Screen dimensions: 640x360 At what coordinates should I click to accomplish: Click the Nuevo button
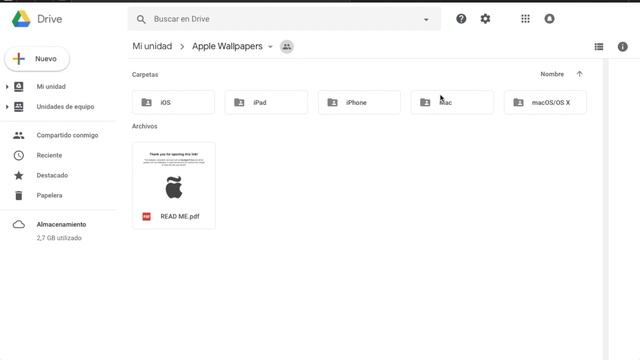tap(37, 59)
